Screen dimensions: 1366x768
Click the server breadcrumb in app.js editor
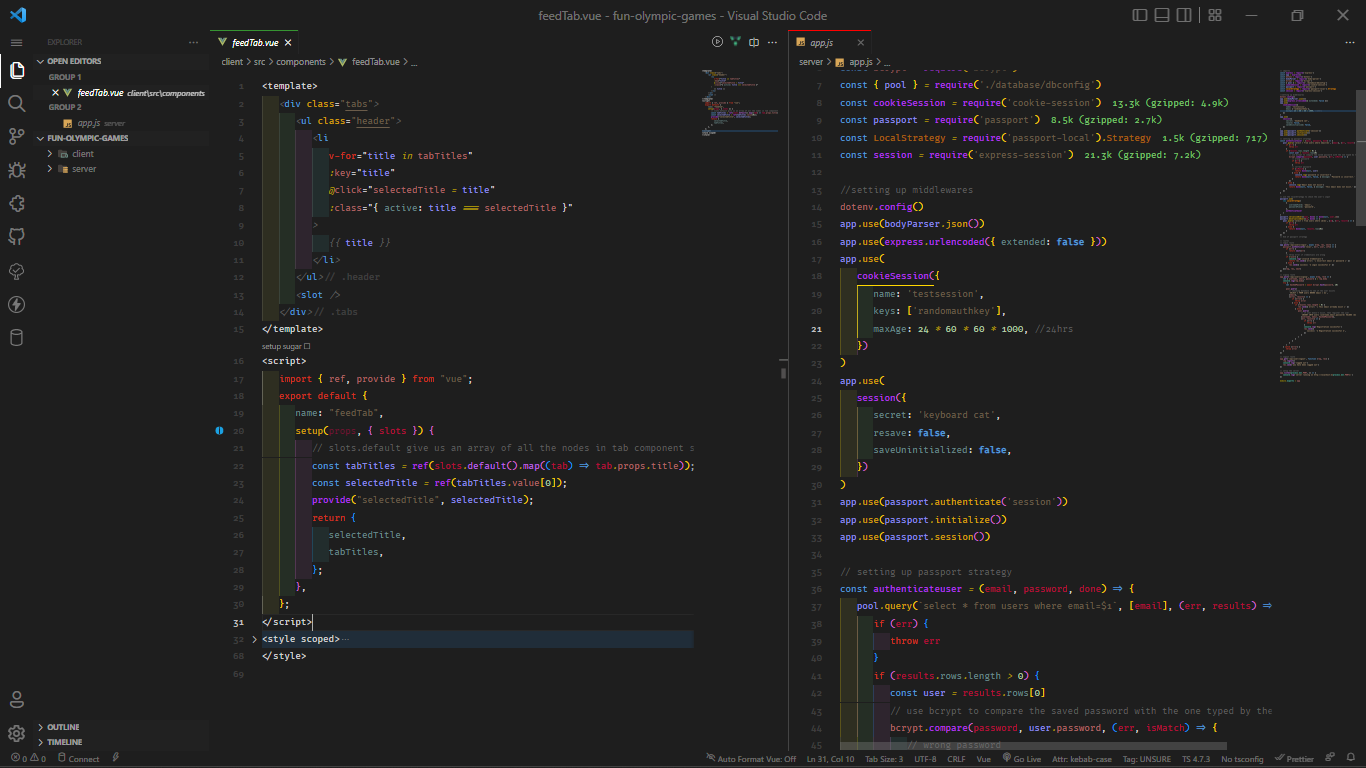click(811, 62)
